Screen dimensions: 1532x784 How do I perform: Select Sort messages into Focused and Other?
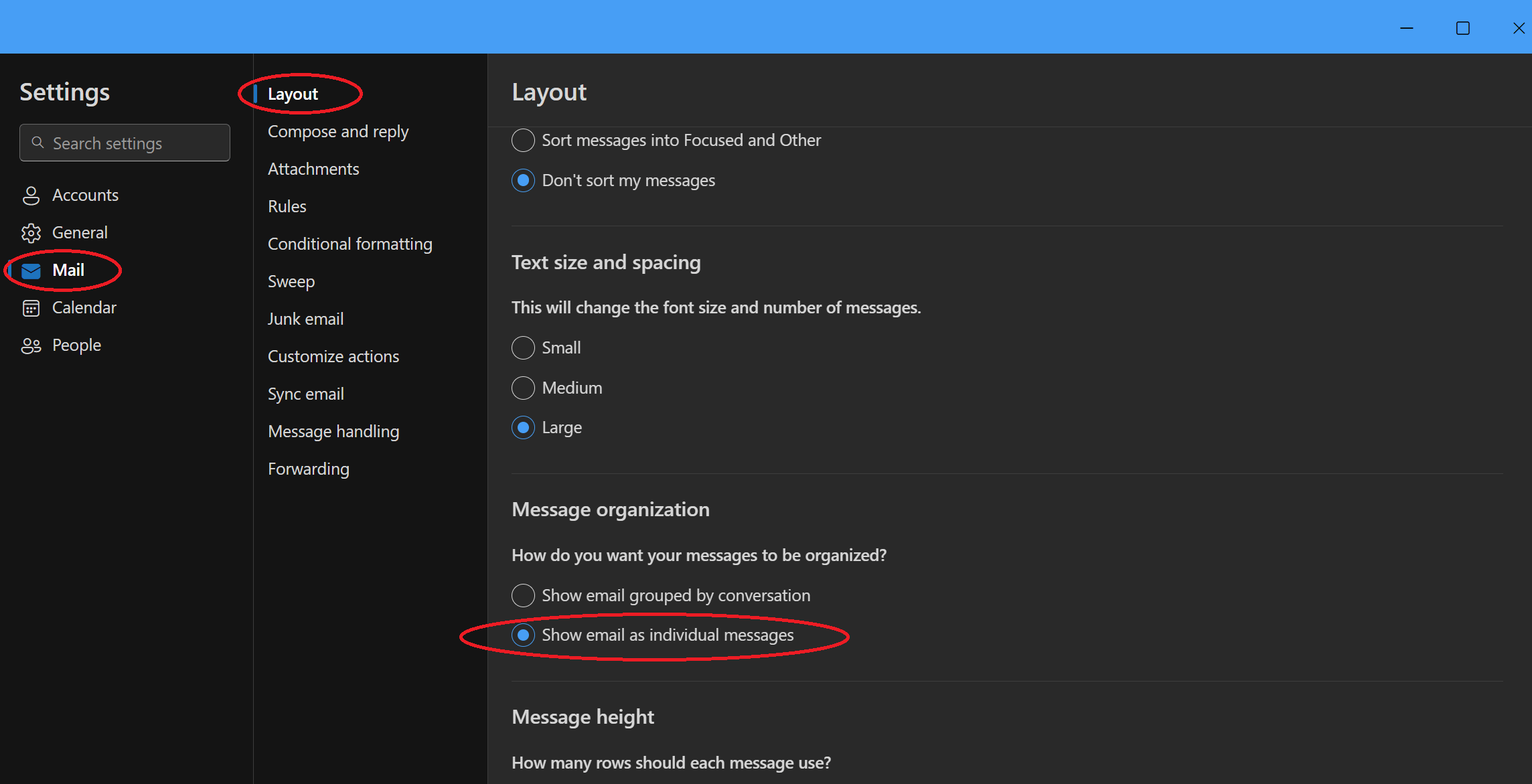523,141
